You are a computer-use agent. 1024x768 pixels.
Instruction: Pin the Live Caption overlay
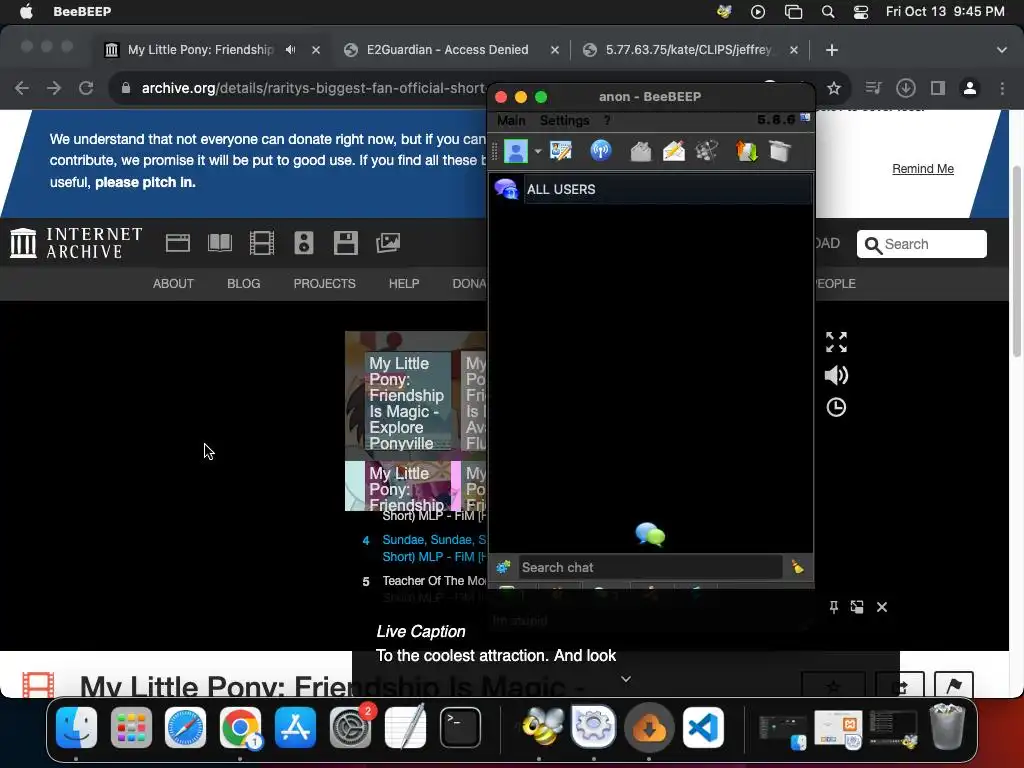(x=833, y=607)
